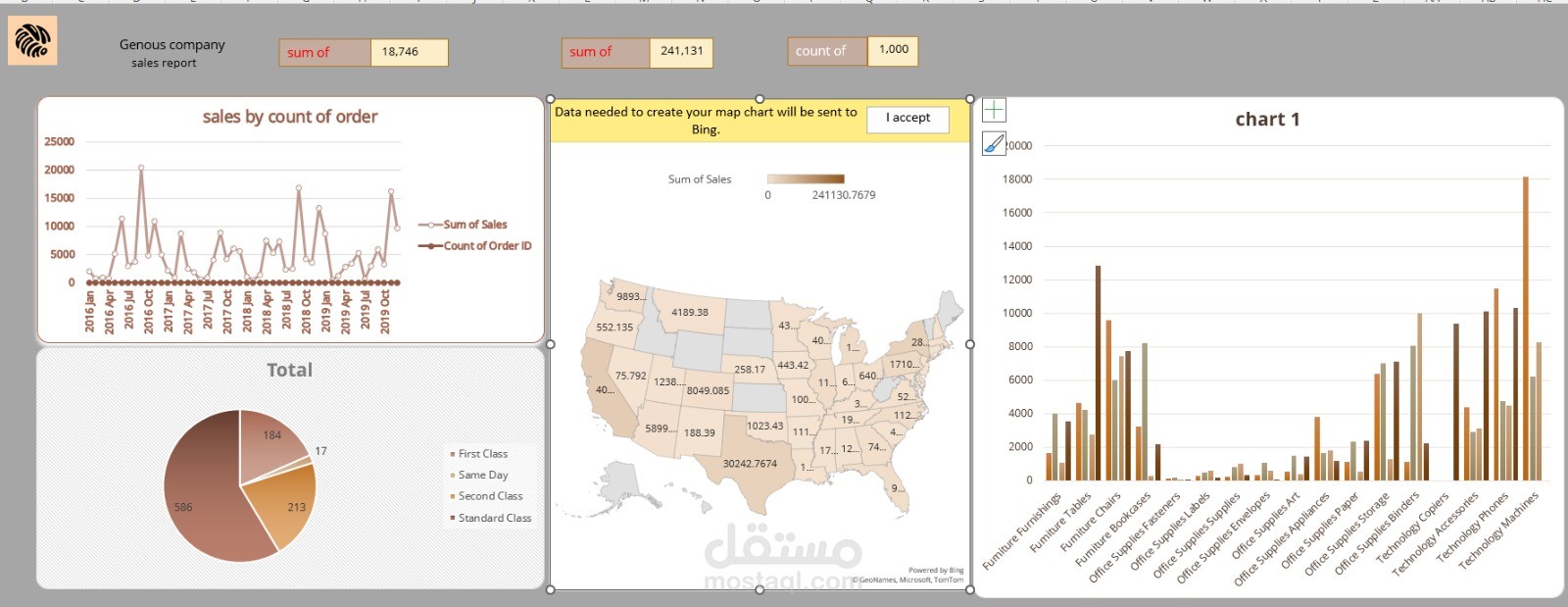This screenshot has height=607, width=1568.
Task: Click the pie data label 17
Action: (320, 451)
